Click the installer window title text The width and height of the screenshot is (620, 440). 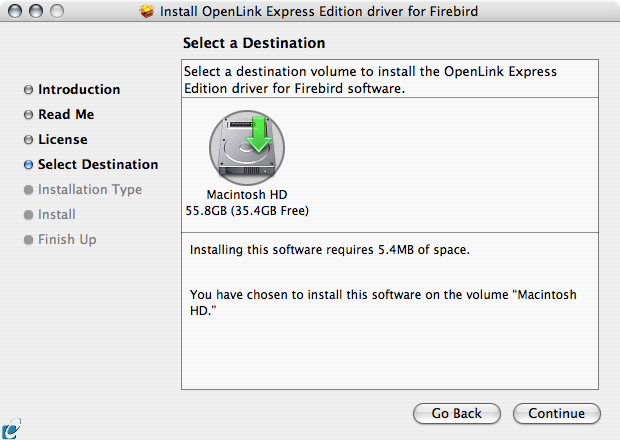click(320, 11)
